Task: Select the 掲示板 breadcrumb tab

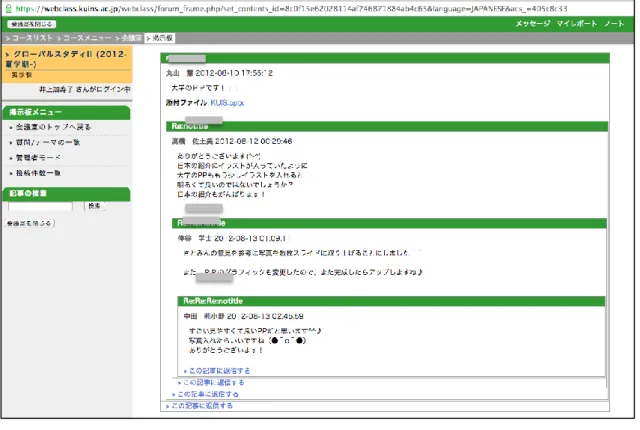Action: (x=162, y=38)
